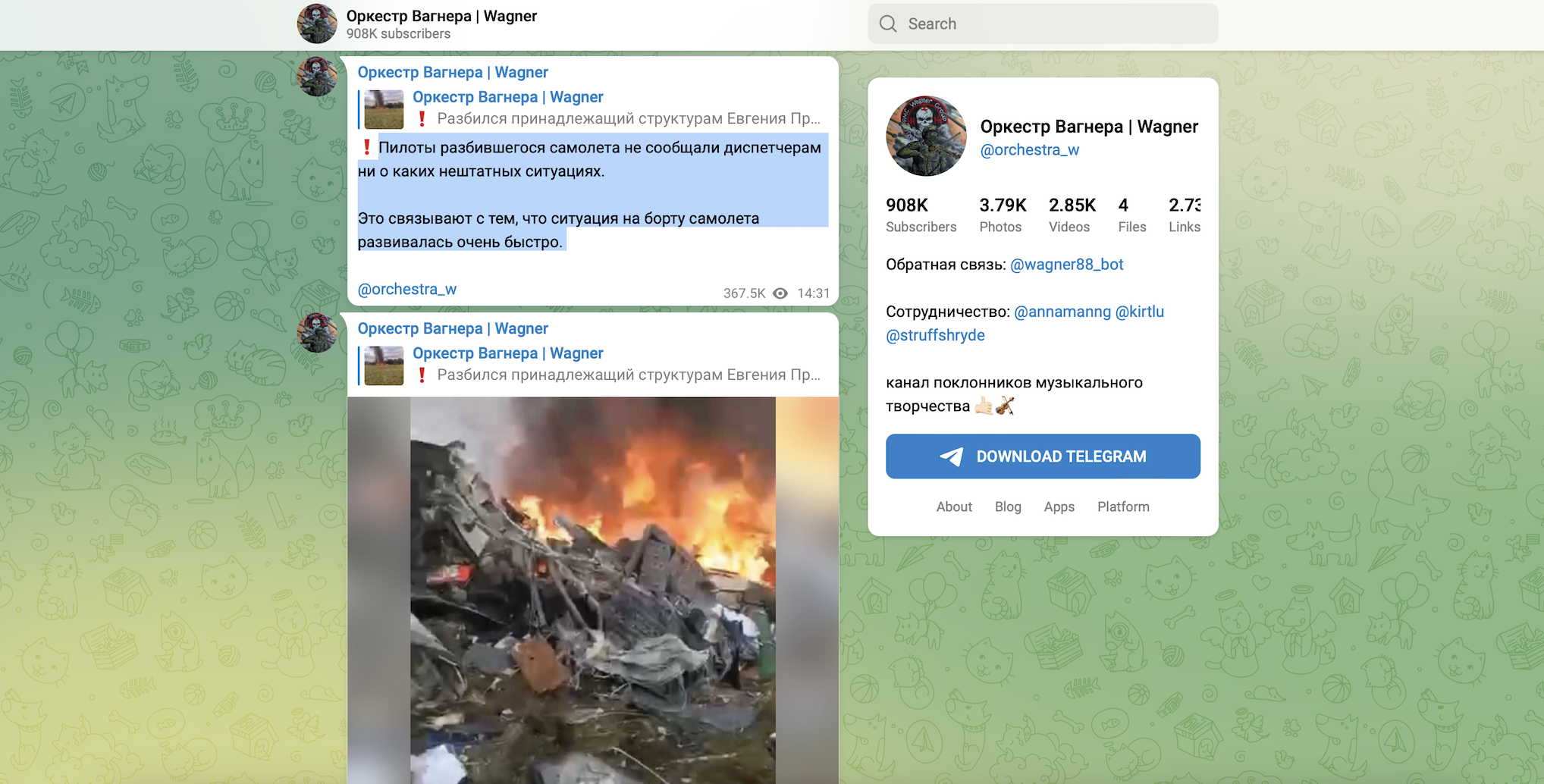
Task: Open the @struffshryde profile link
Action: [x=935, y=335]
